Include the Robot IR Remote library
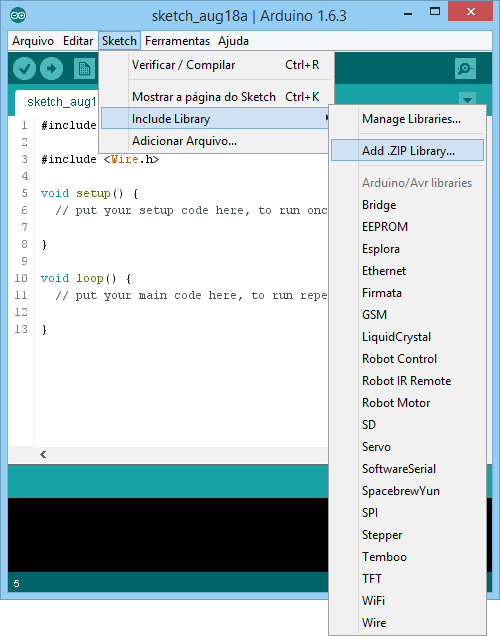Viewport: 500px width, 636px height. point(408,381)
